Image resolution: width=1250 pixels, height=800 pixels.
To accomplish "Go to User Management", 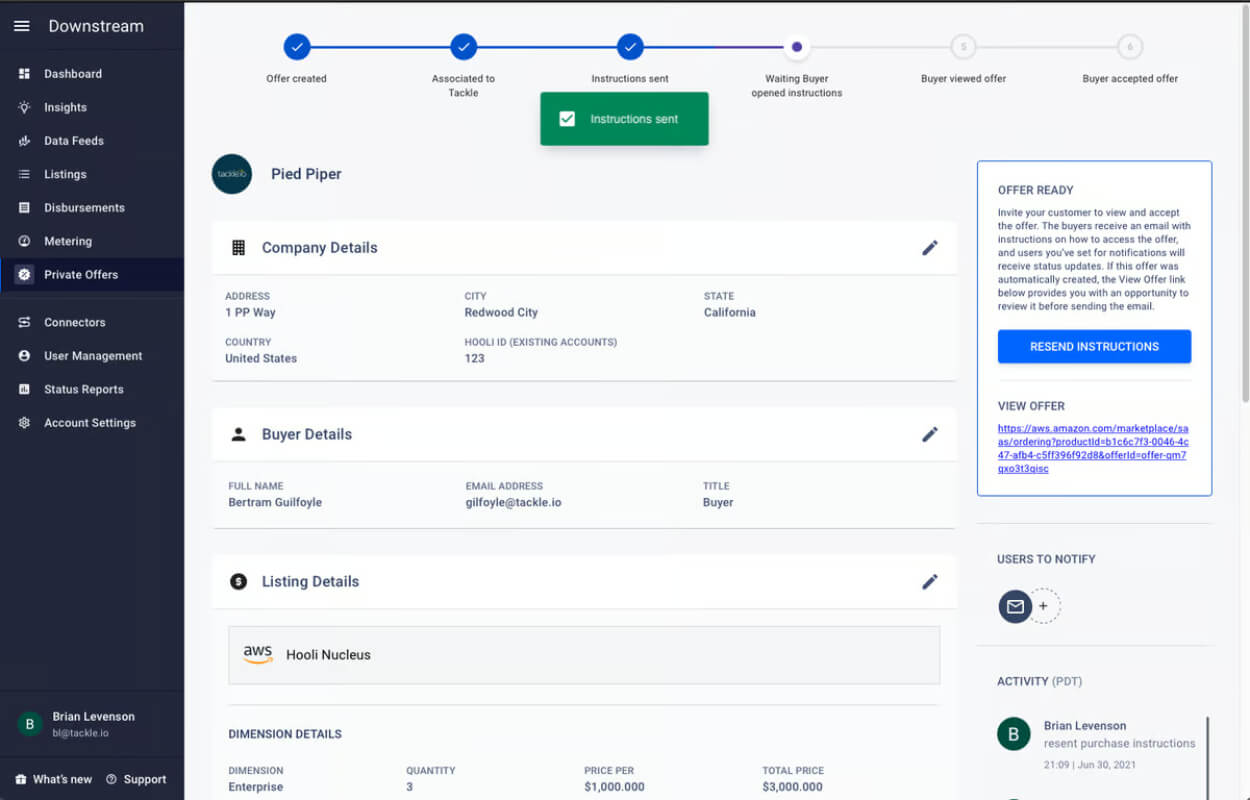I will pos(92,356).
